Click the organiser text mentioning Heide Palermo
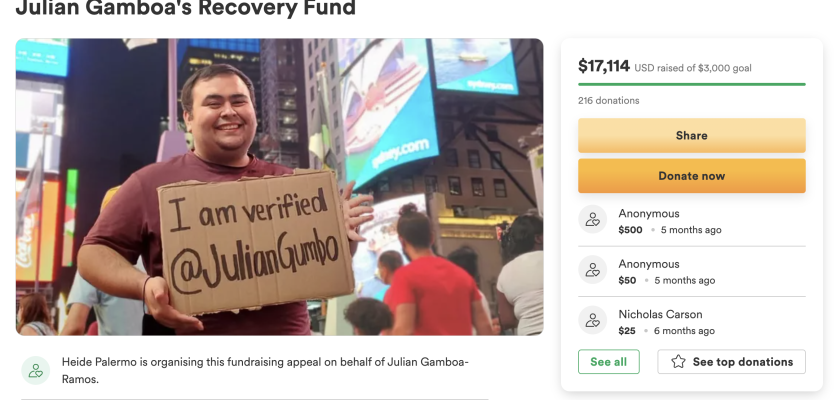 pos(265,370)
